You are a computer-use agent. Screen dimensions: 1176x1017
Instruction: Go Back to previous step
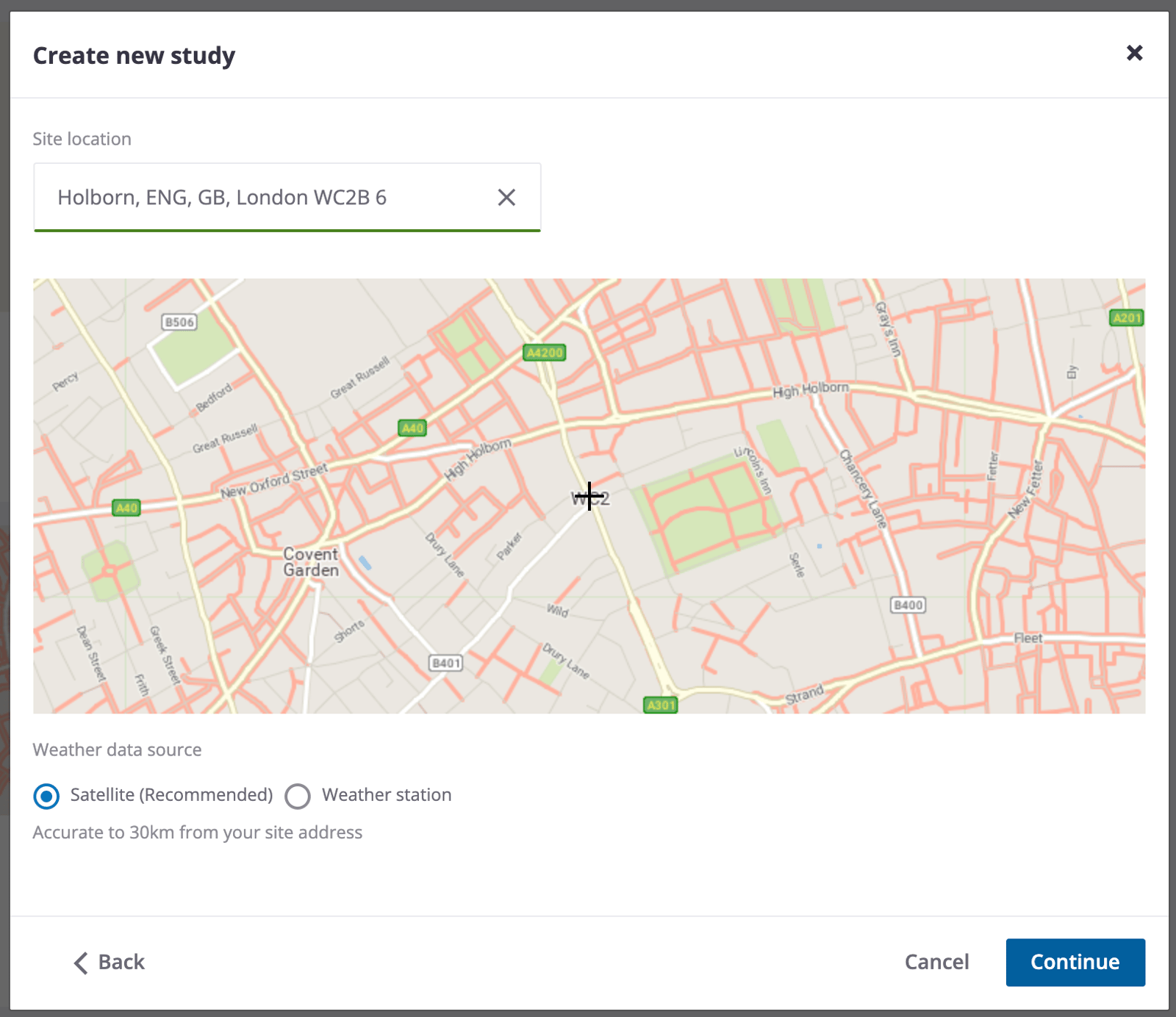tap(110, 963)
